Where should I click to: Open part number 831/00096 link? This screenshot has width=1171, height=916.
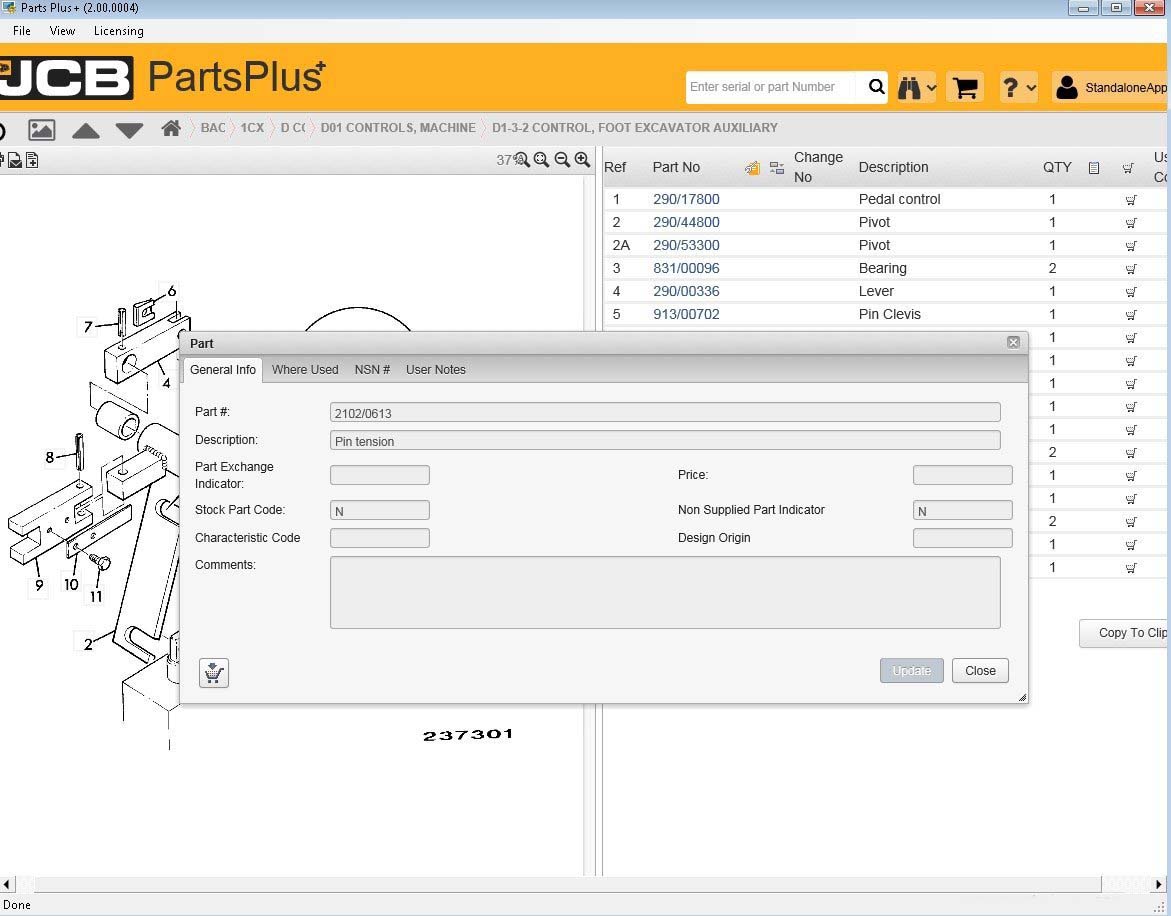[686, 269]
